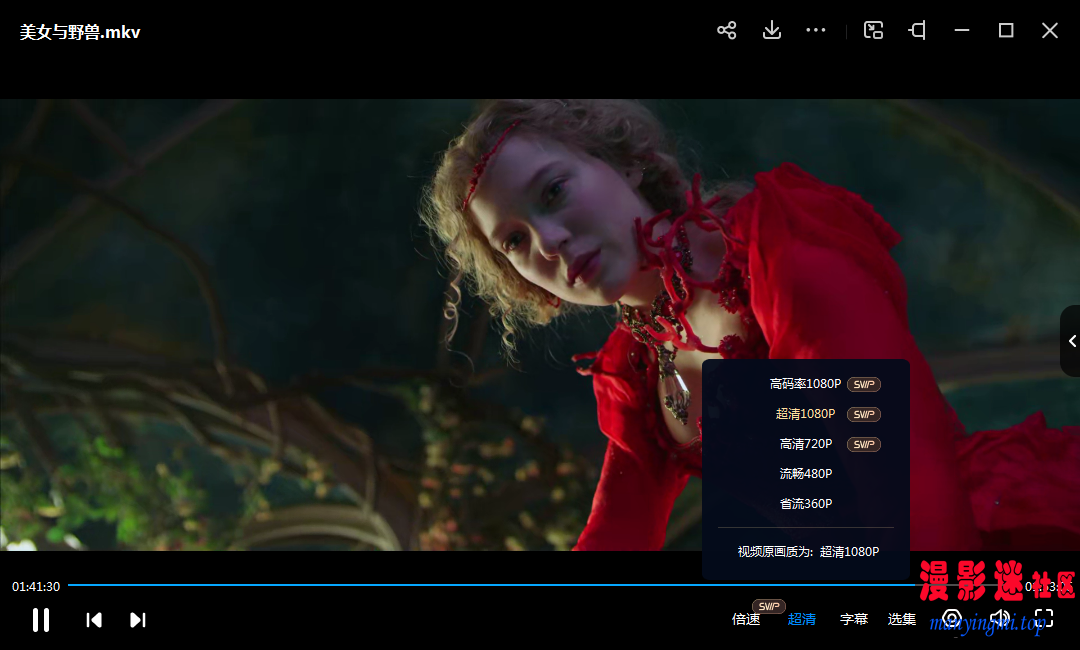Viewport: 1080px width, 650px height.
Task: Open the 字幕 subtitle settings
Action: [854, 619]
